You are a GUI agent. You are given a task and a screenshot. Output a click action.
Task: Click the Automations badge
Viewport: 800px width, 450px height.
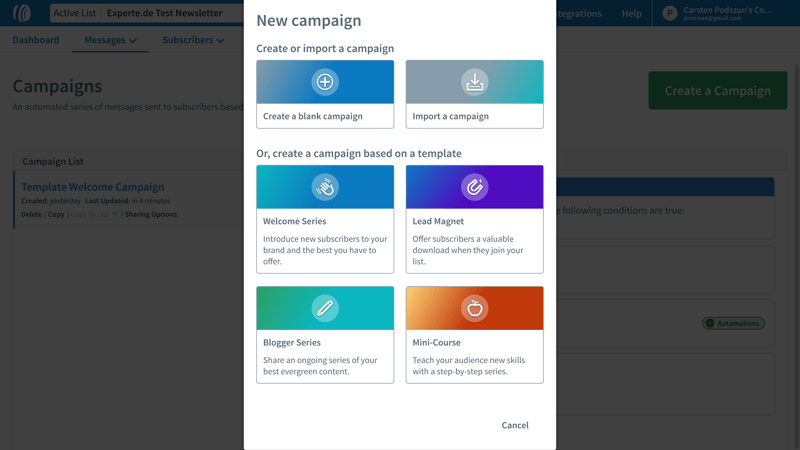pos(733,323)
